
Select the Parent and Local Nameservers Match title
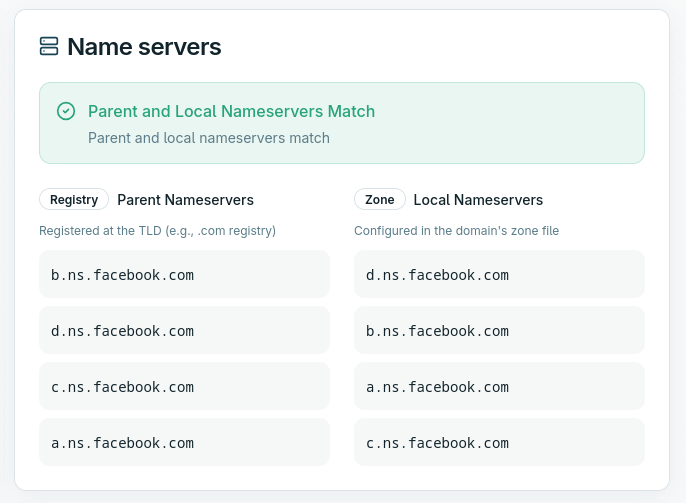click(231, 111)
